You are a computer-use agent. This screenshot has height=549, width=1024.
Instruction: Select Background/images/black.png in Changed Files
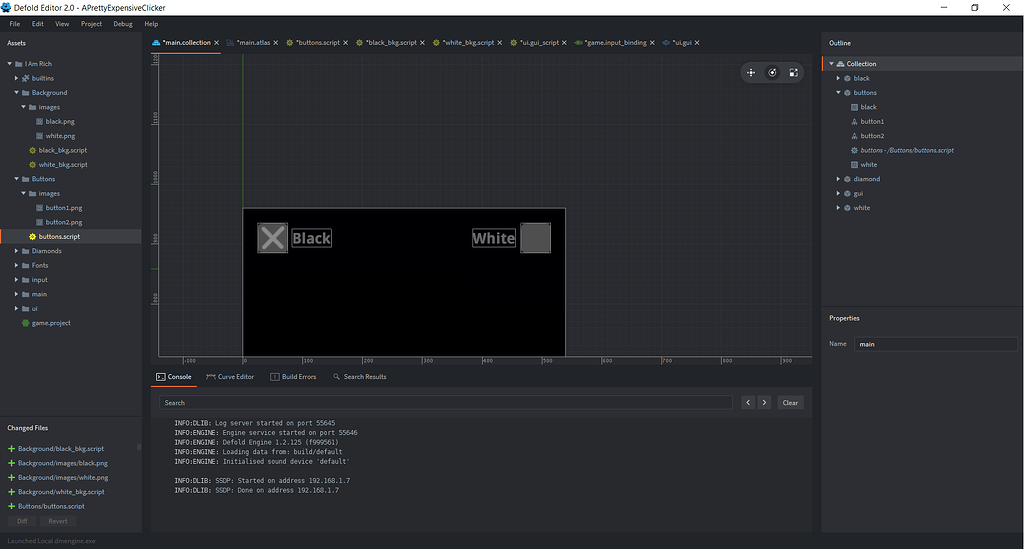click(62, 463)
